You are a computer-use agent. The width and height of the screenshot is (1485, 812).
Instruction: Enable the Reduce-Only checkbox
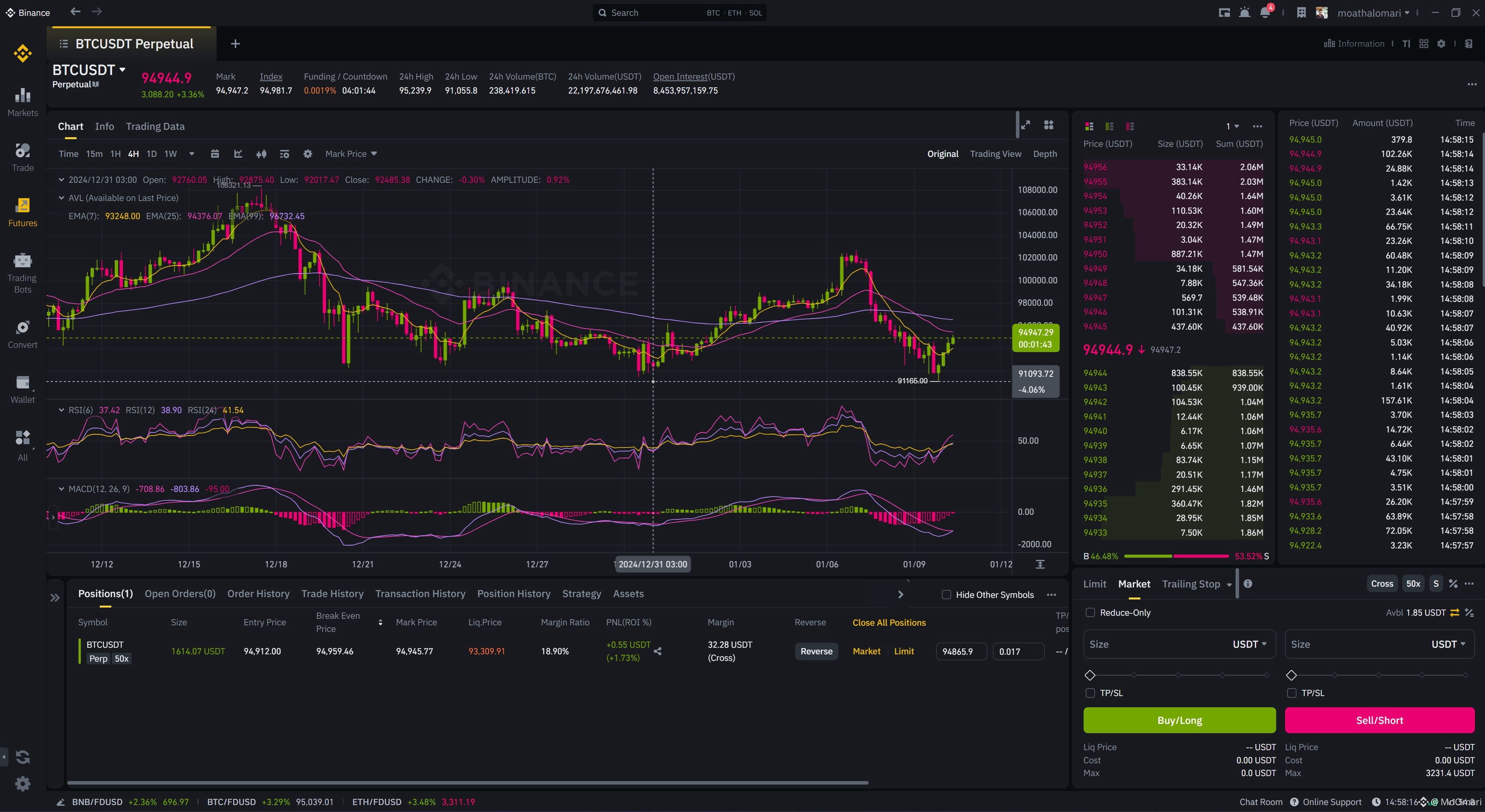click(x=1090, y=613)
